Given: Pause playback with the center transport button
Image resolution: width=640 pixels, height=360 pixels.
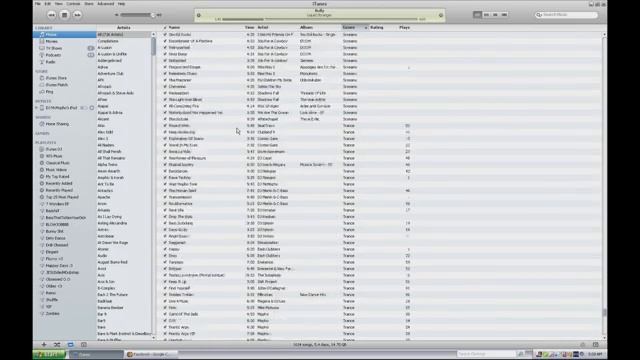Looking at the screenshot, I should pos(64,15).
